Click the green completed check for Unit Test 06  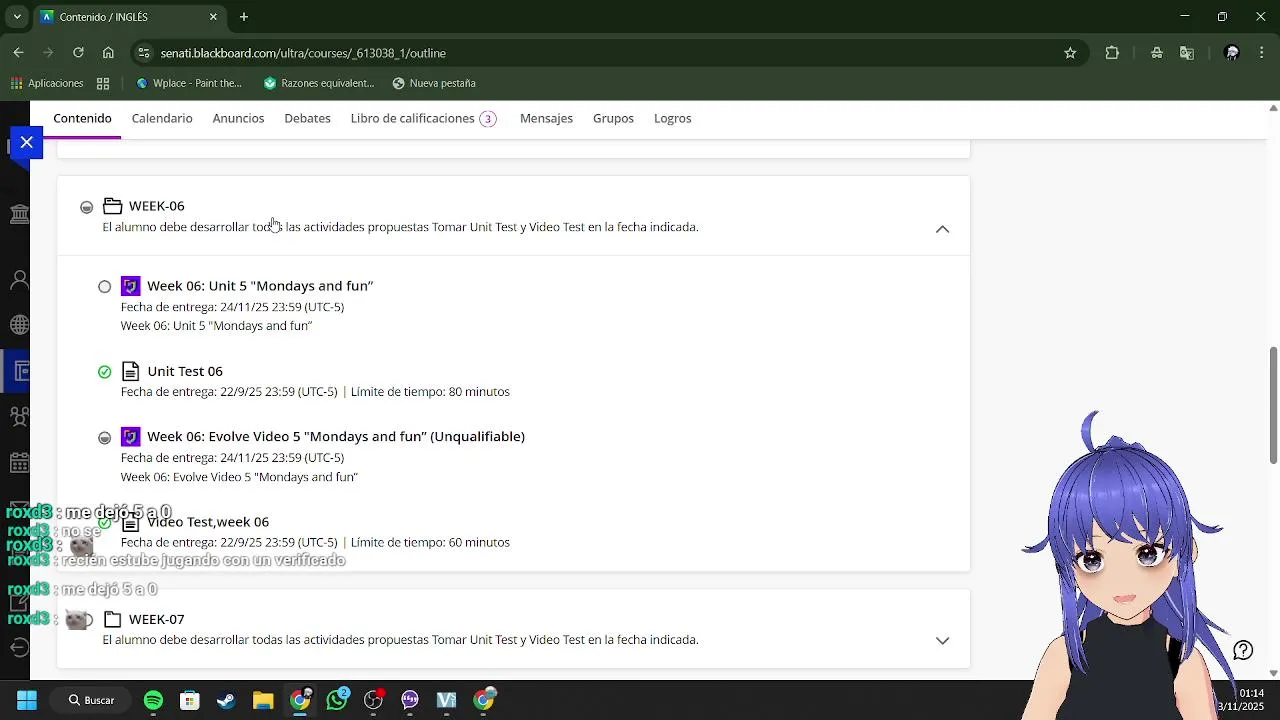coord(104,372)
